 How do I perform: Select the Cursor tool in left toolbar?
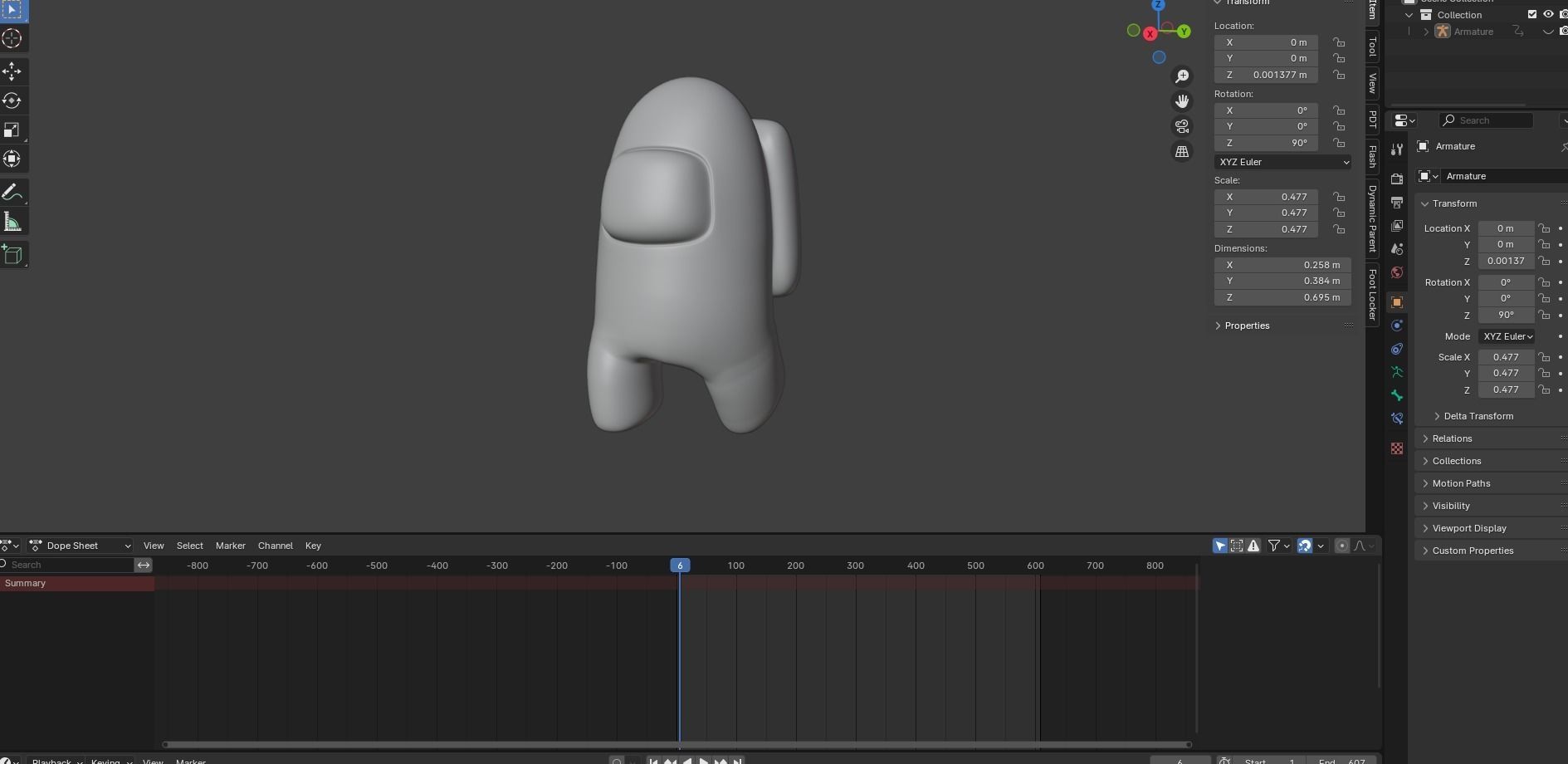pyautogui.click(x=12, y=38)
